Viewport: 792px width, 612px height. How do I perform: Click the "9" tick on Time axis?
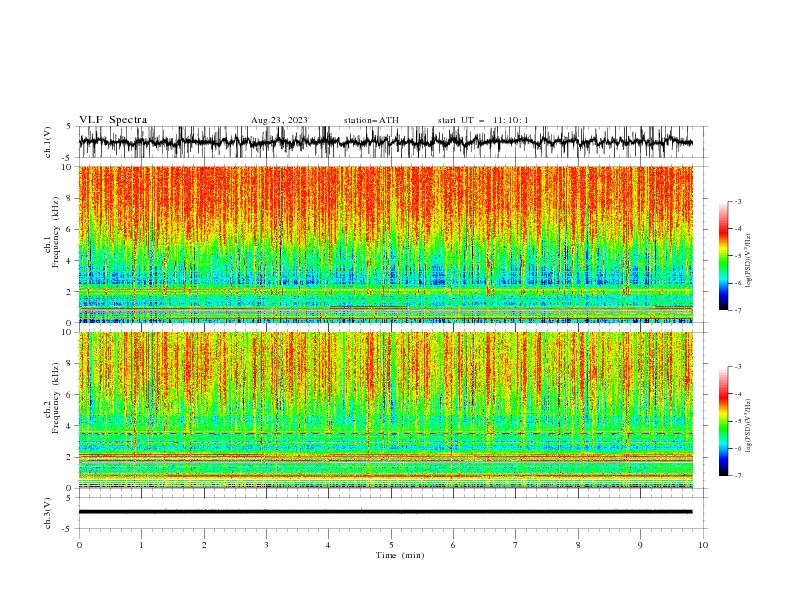(640, 545)
